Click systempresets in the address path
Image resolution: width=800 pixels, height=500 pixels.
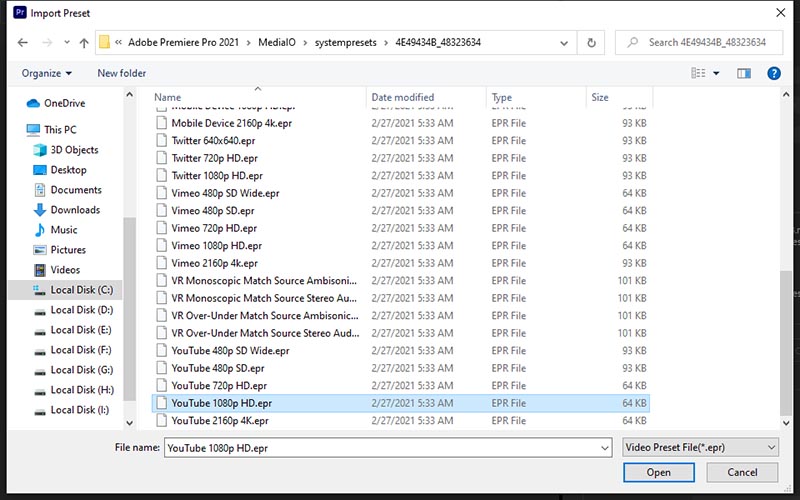coord(345,42)
